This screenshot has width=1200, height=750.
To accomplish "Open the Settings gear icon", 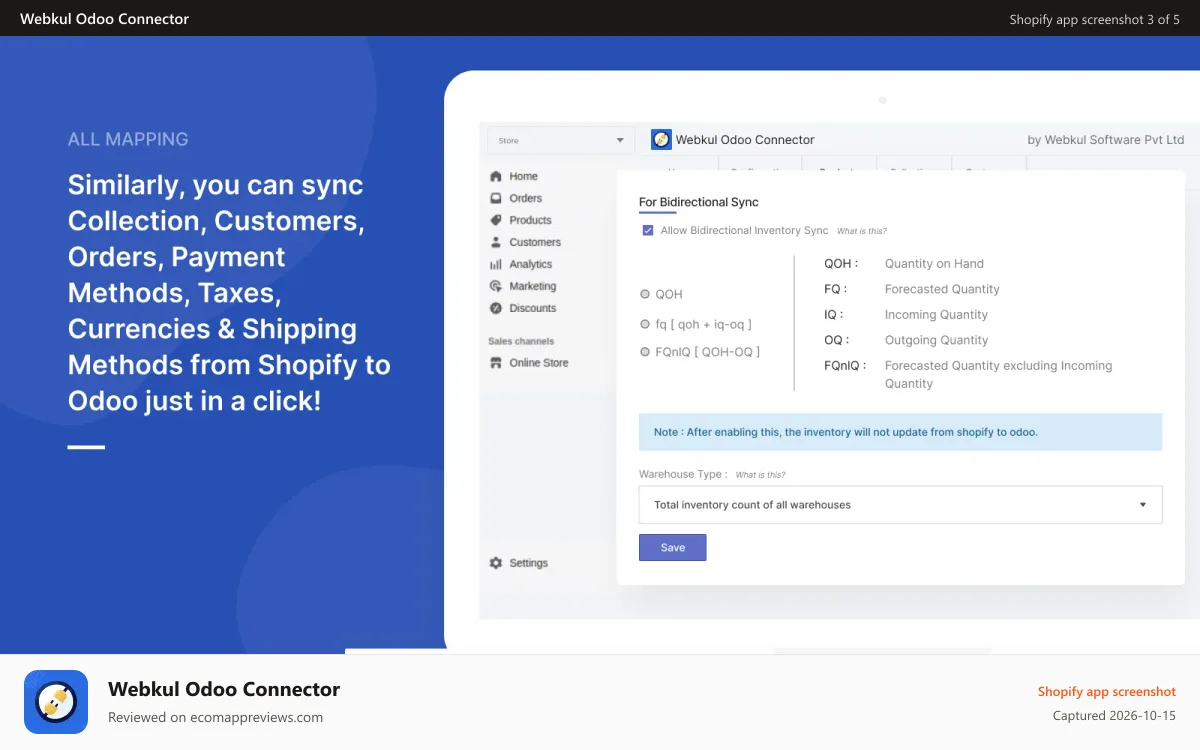I will [x=495, y=563].
